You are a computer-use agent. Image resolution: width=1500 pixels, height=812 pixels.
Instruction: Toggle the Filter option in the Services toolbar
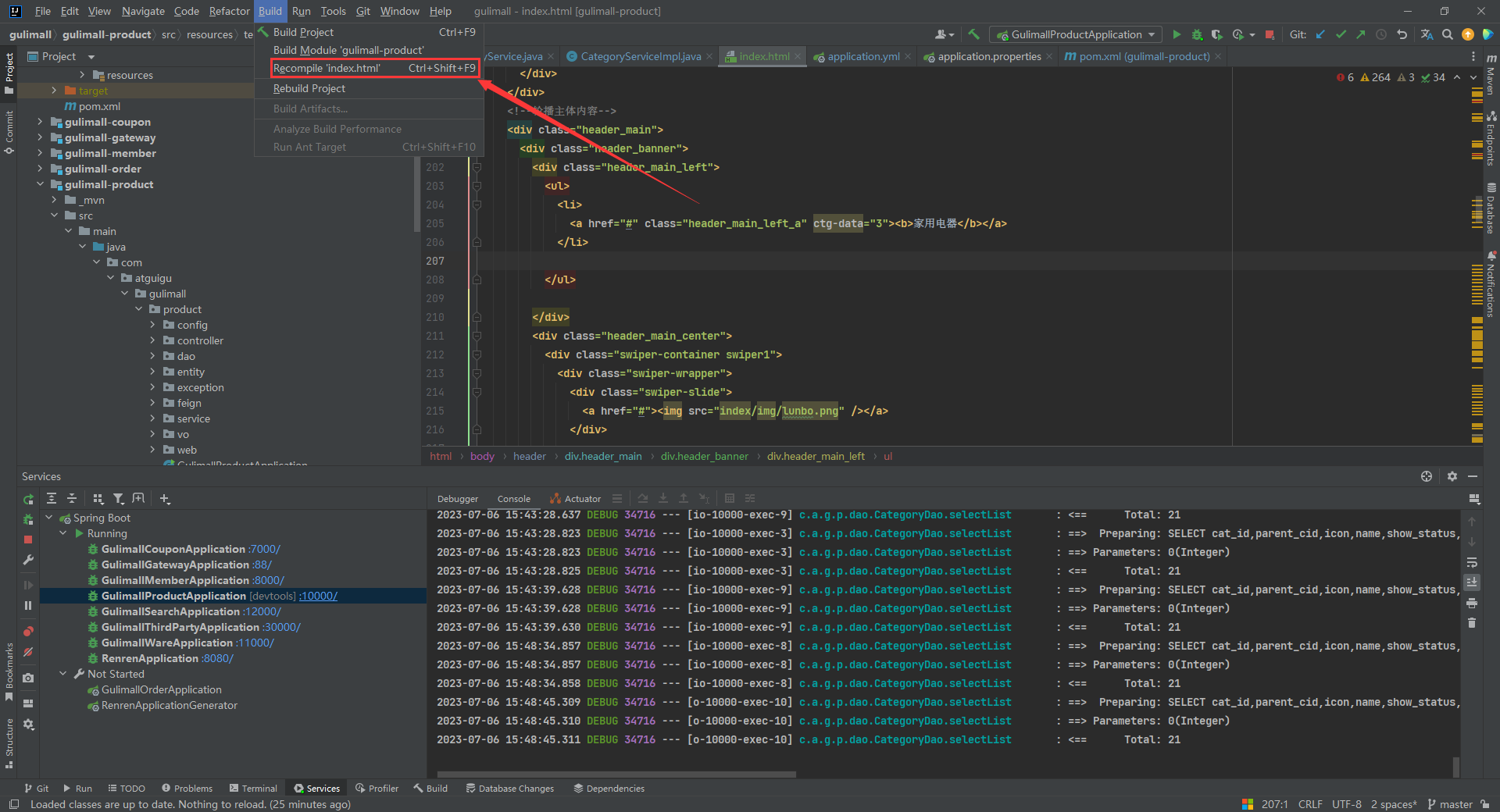(118, 498)
